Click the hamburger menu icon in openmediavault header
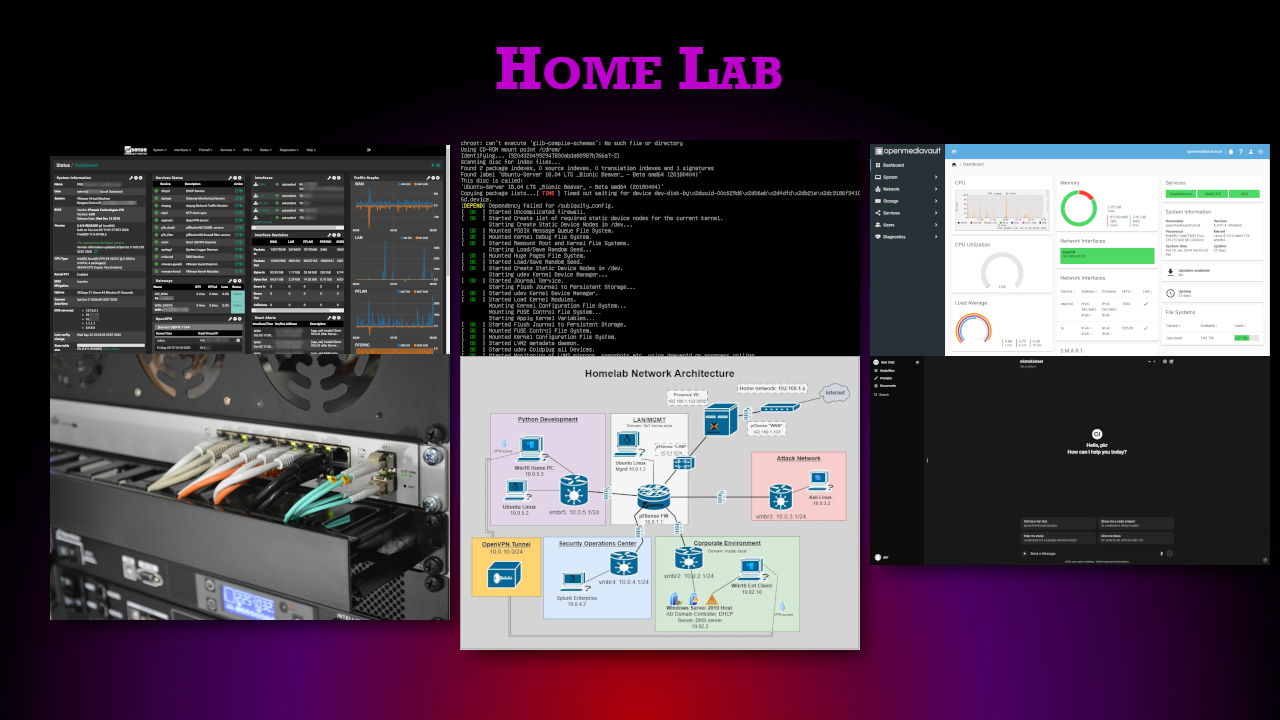This screenshot has height=720, width=1280. [x=954, y=151]
